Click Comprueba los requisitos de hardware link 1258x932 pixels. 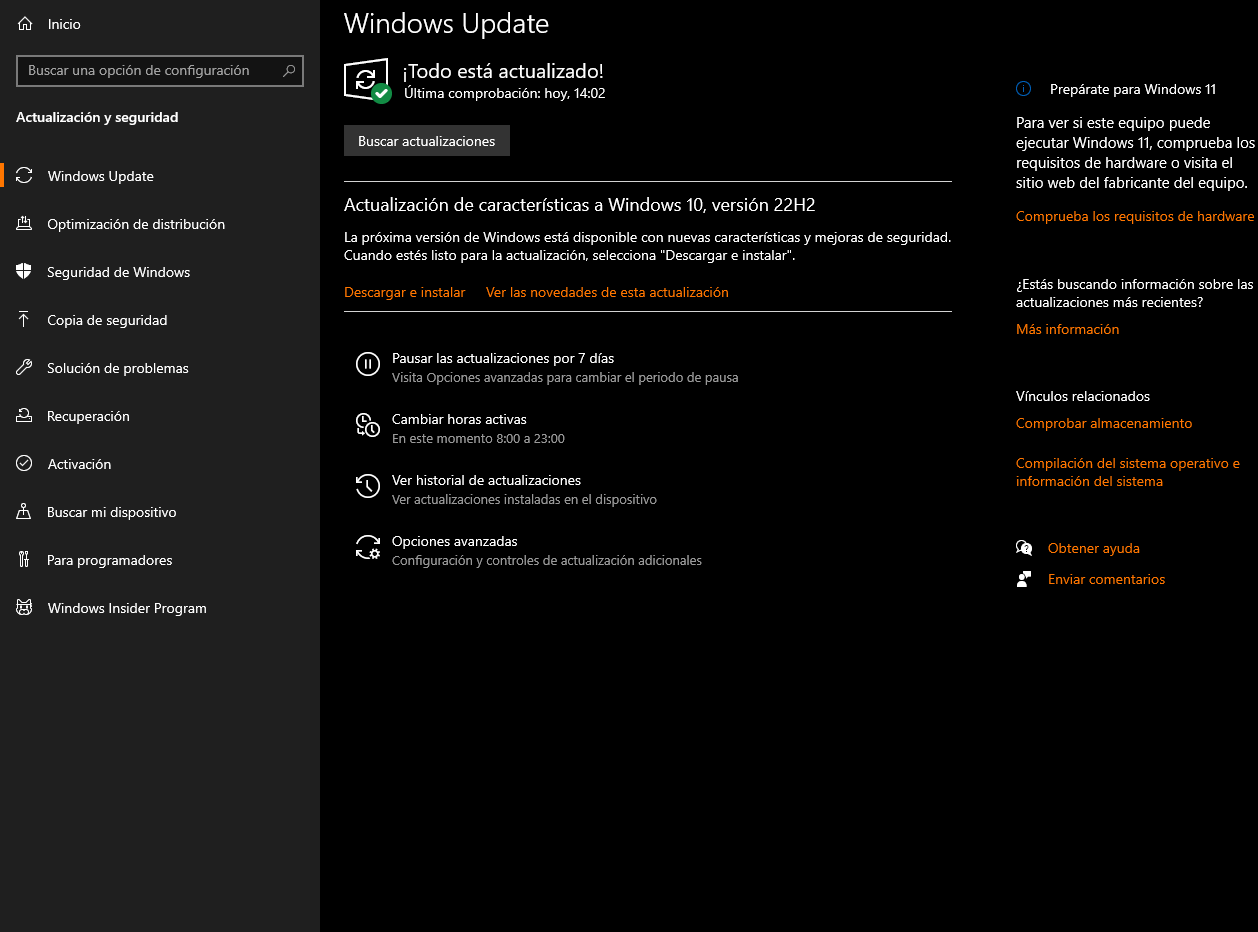(1134, 217)
